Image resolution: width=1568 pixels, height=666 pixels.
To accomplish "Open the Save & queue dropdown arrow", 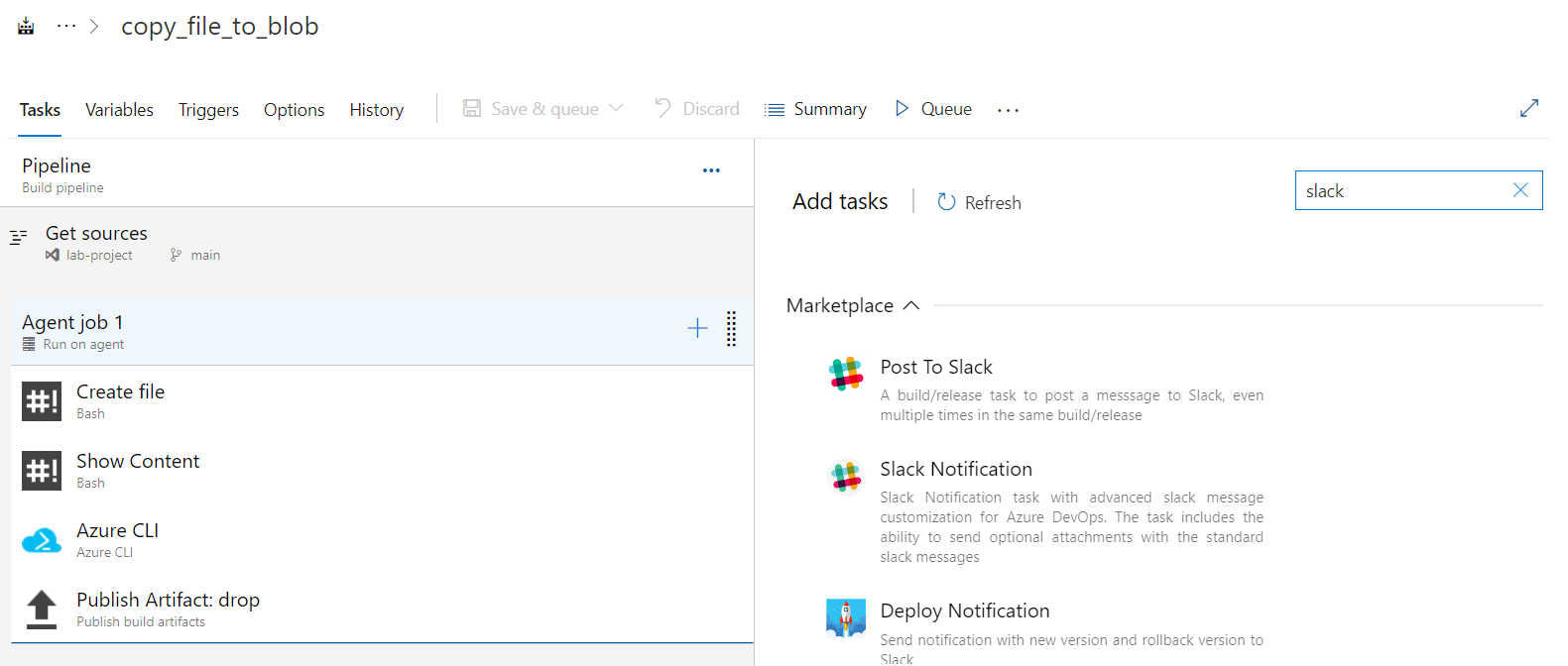I will [x=616, y=107].
